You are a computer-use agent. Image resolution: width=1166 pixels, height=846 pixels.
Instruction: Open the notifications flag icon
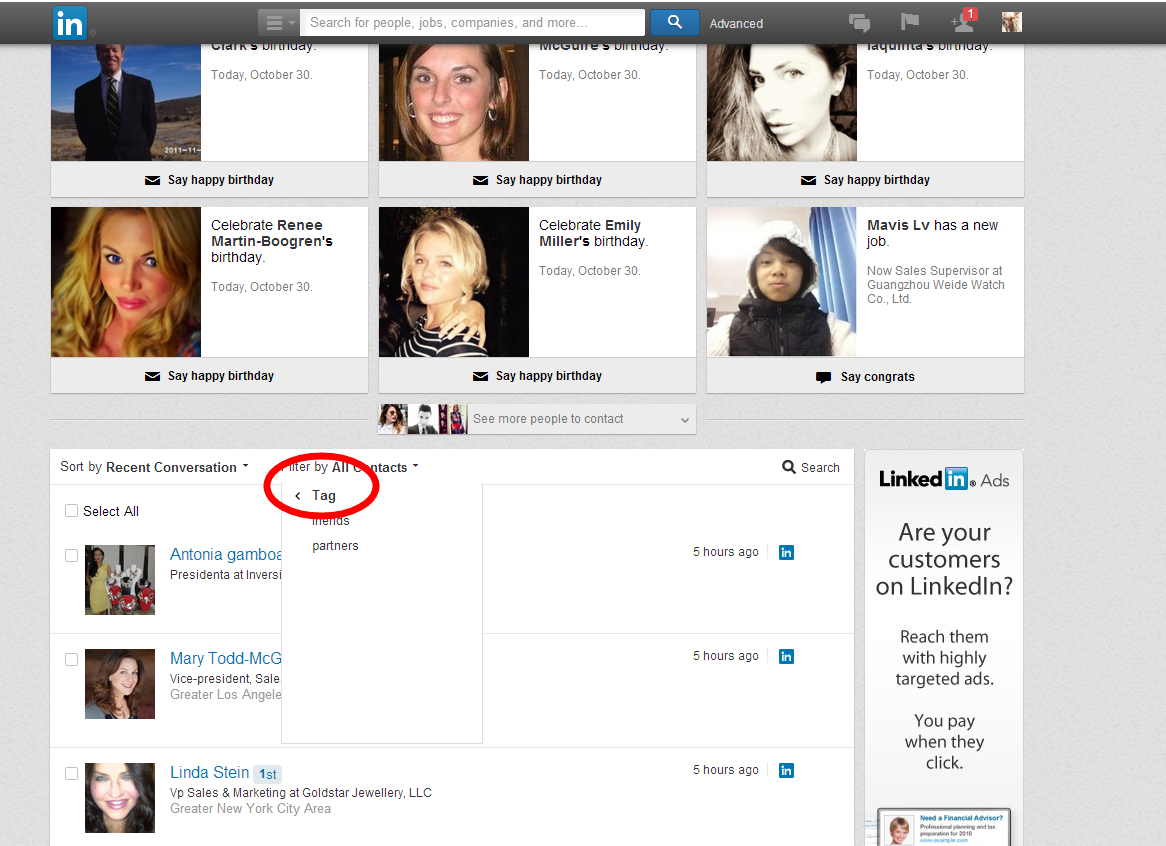point(909,22)
